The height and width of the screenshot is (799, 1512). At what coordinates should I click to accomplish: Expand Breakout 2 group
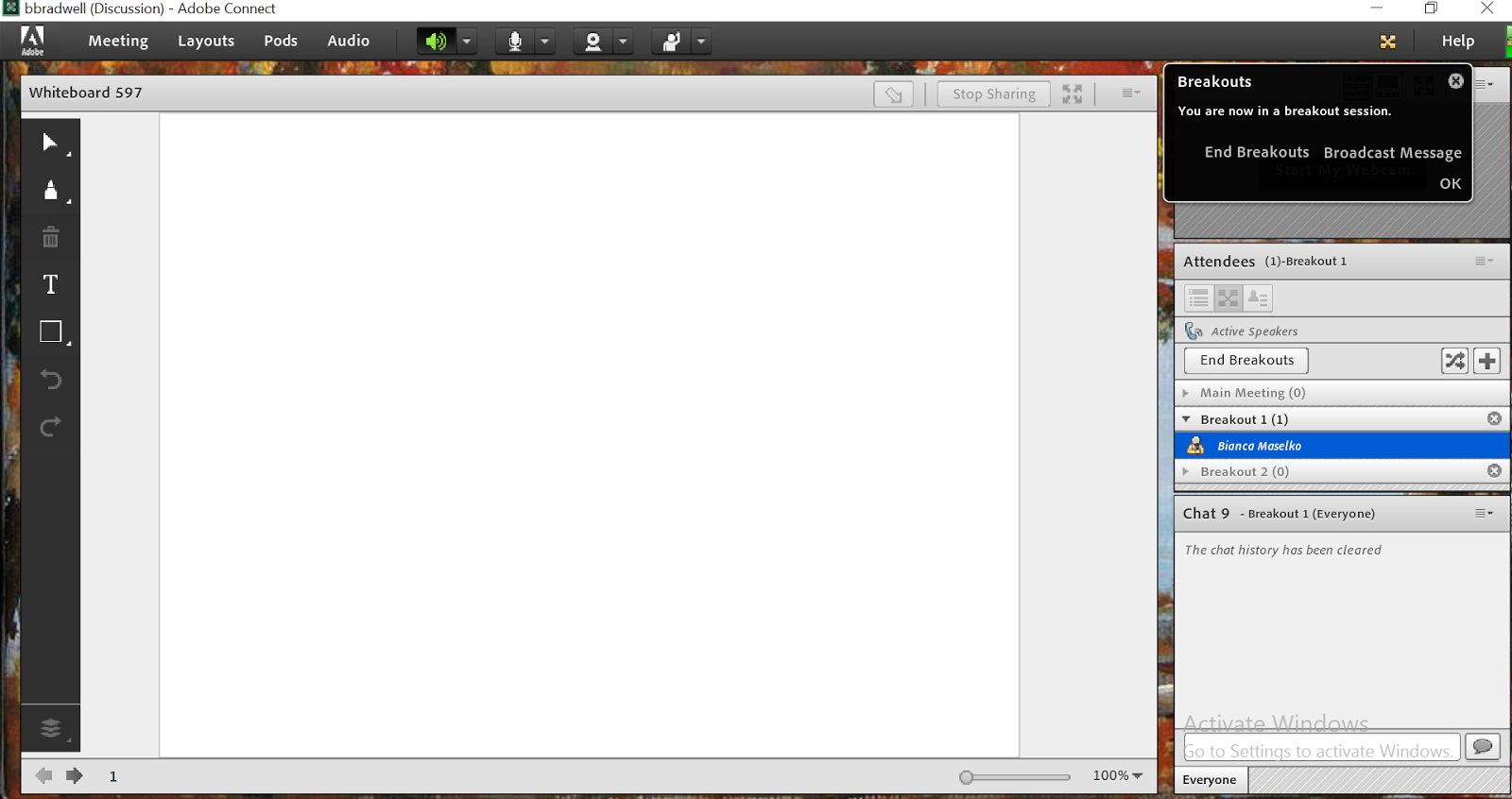click(1186, 471)
